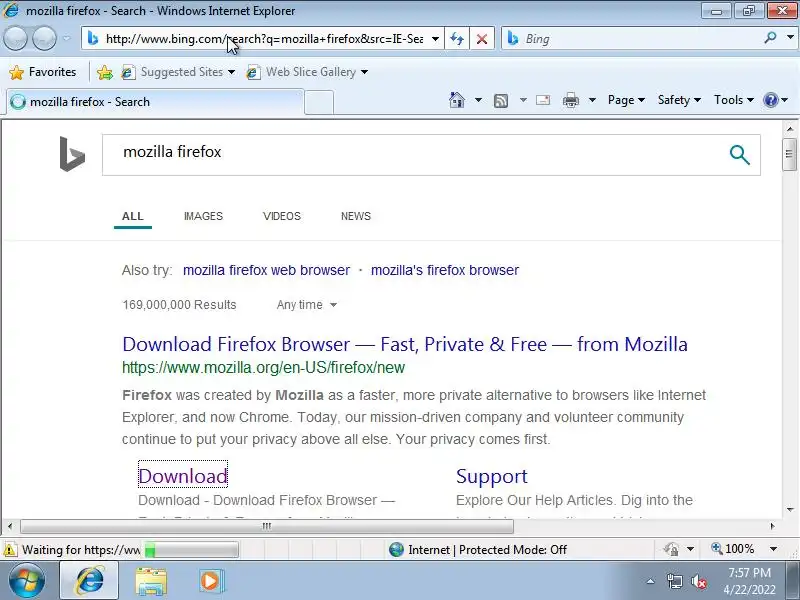This screenshot has height=600, width=800.
Task: Open a new blank tab
Action: click(x=319, y=102)
